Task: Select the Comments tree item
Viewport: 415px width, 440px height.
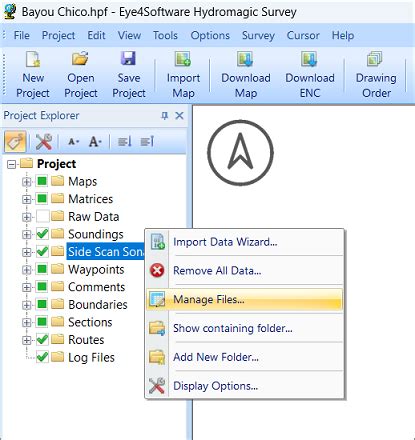Action: click(x=97, y=287)
